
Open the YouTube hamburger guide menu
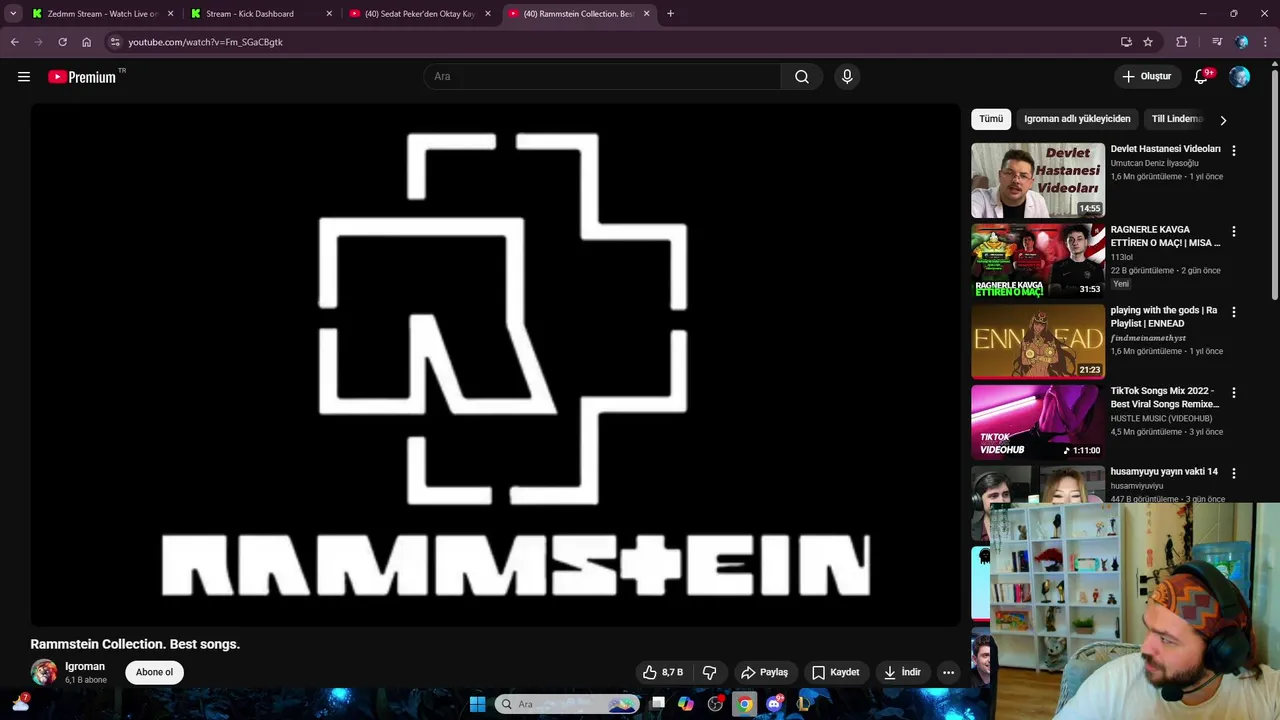24,77
